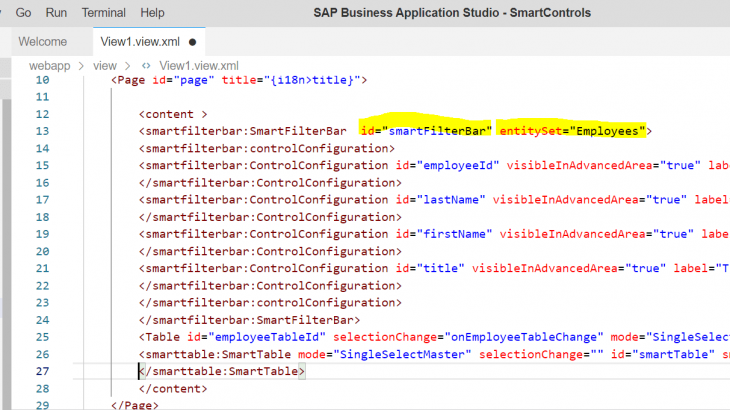730x410 pixels.
Task: Click the id="title" attribute on line 21
Action: coord(430,269)
